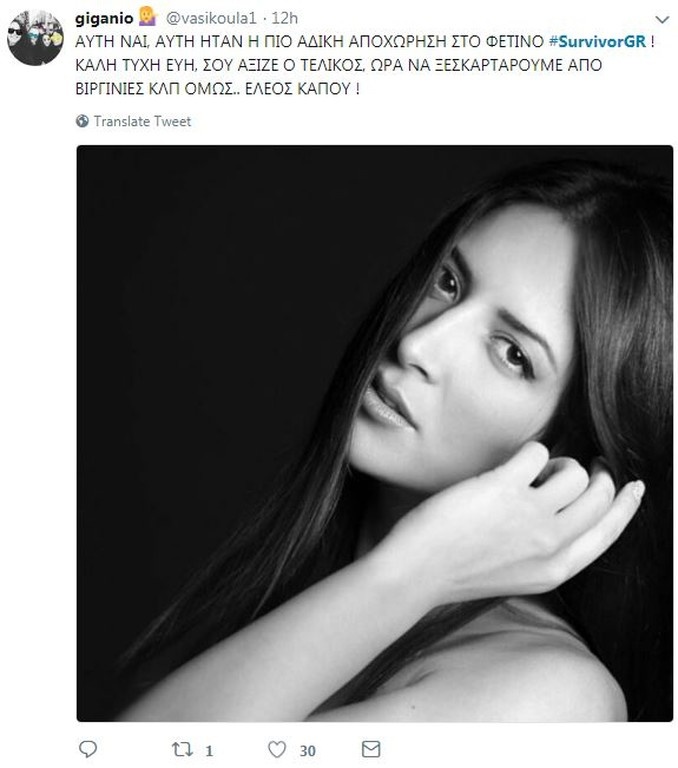This screenshot has height=768, width=678.
Task: Open the 12h timestamp link
Action: point(285,18)
